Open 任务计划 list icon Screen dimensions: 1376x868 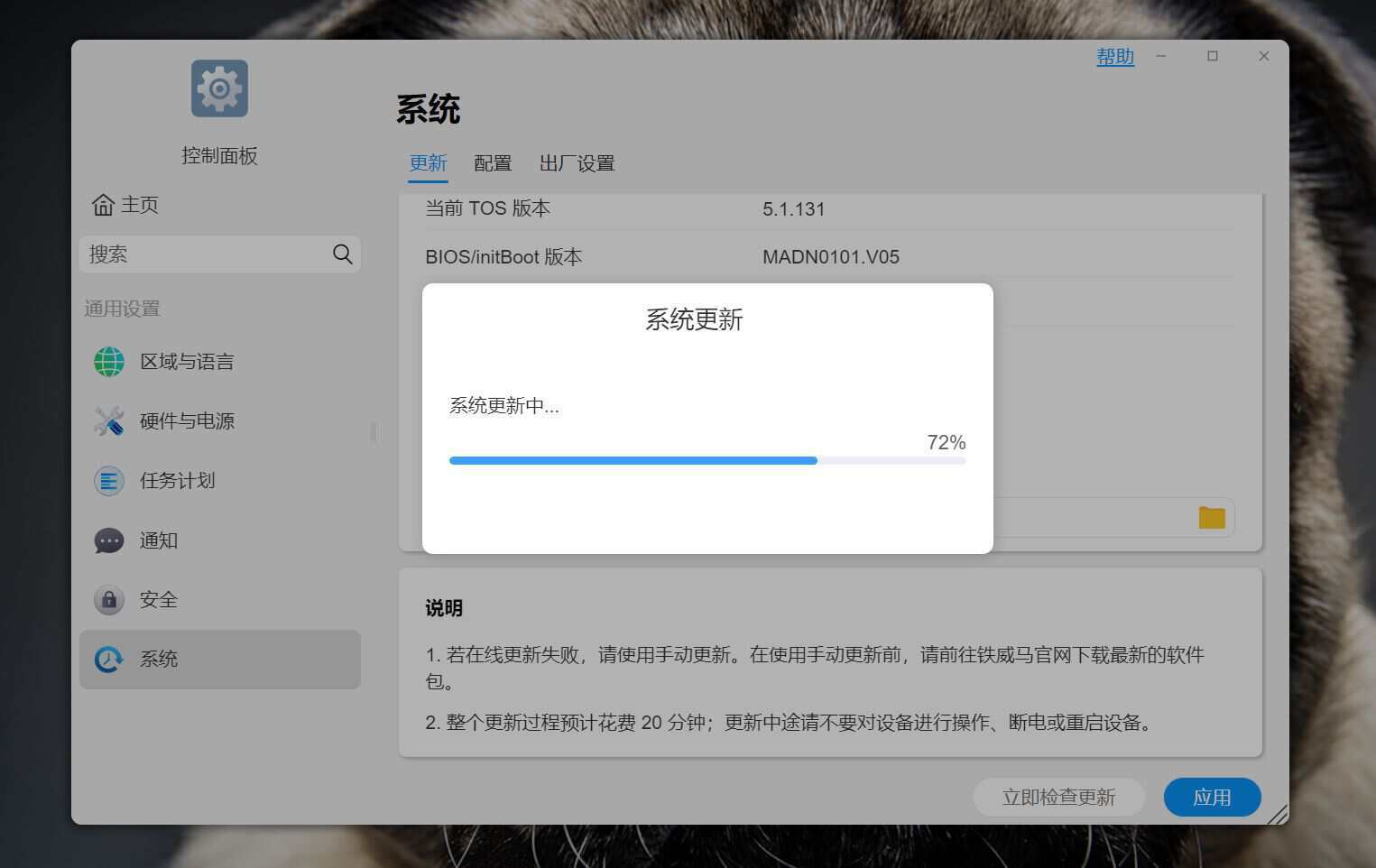click(109, 481)
